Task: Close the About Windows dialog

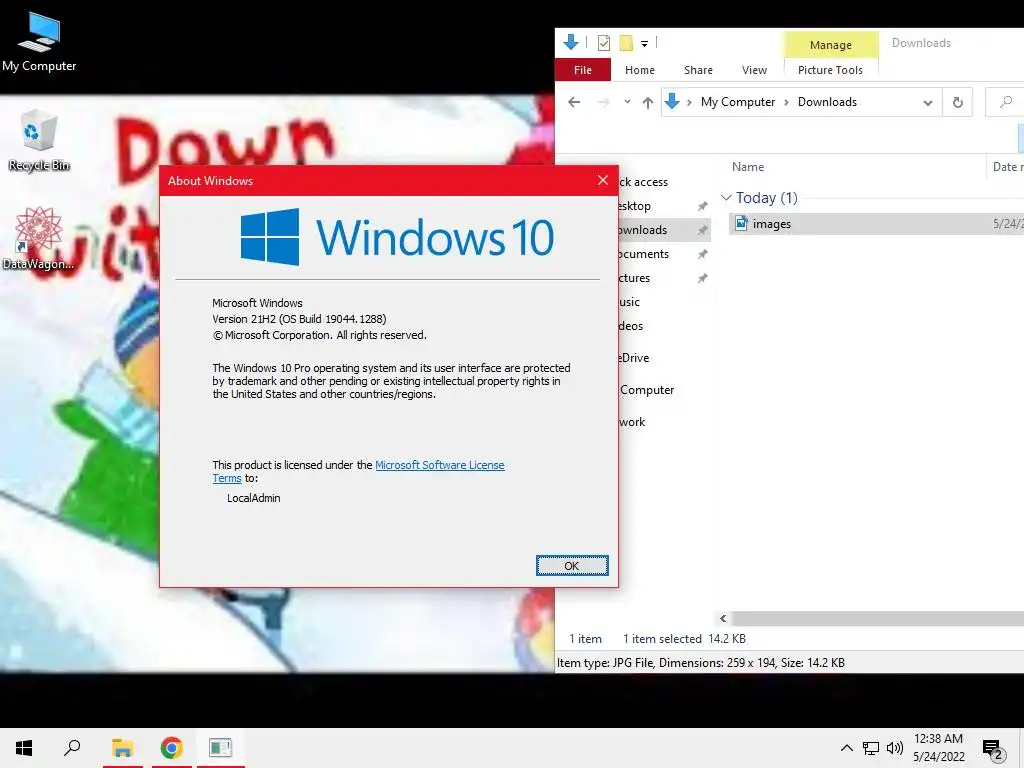Action: (603, 180)
